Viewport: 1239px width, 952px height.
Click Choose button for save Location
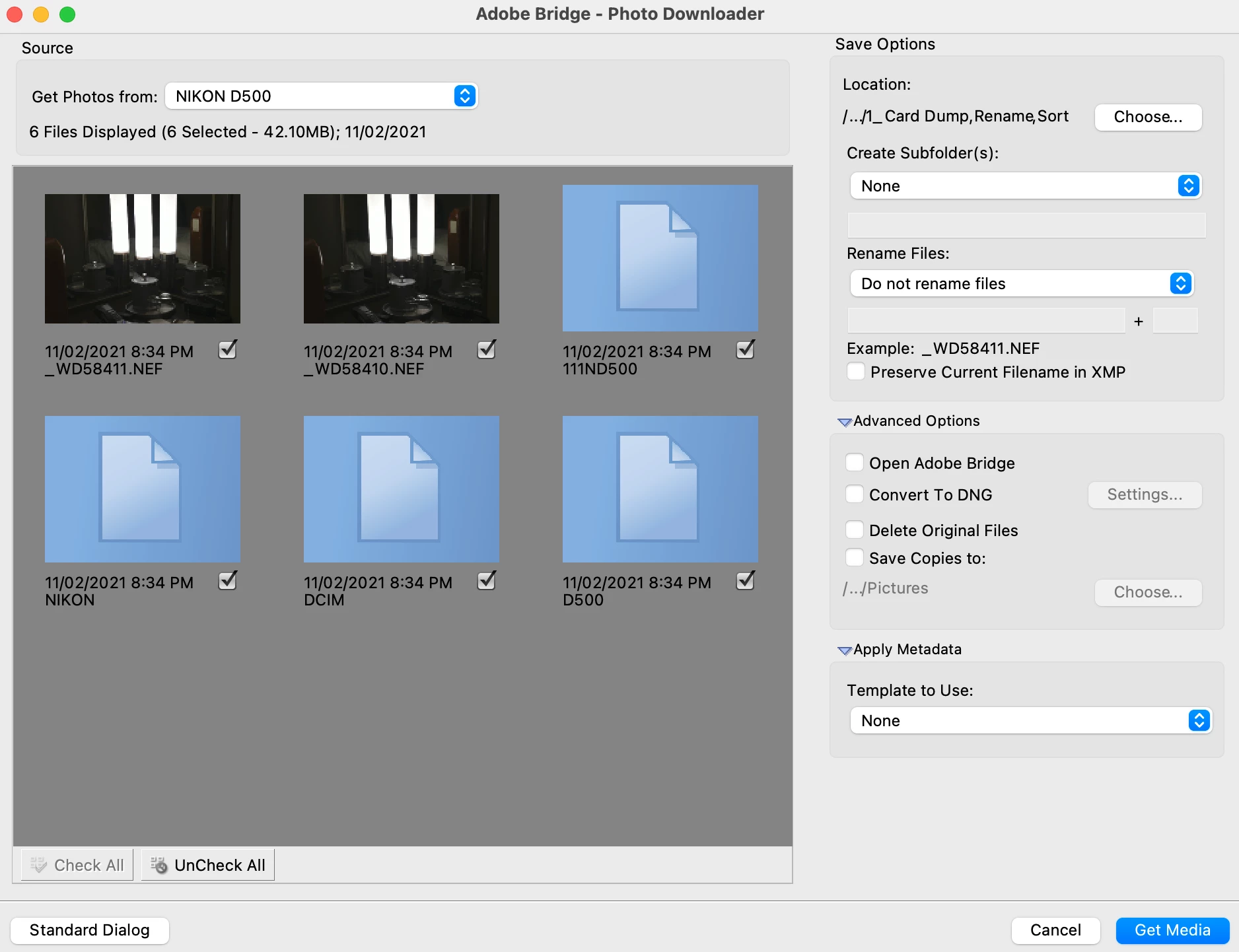(x=1148, y=117)
